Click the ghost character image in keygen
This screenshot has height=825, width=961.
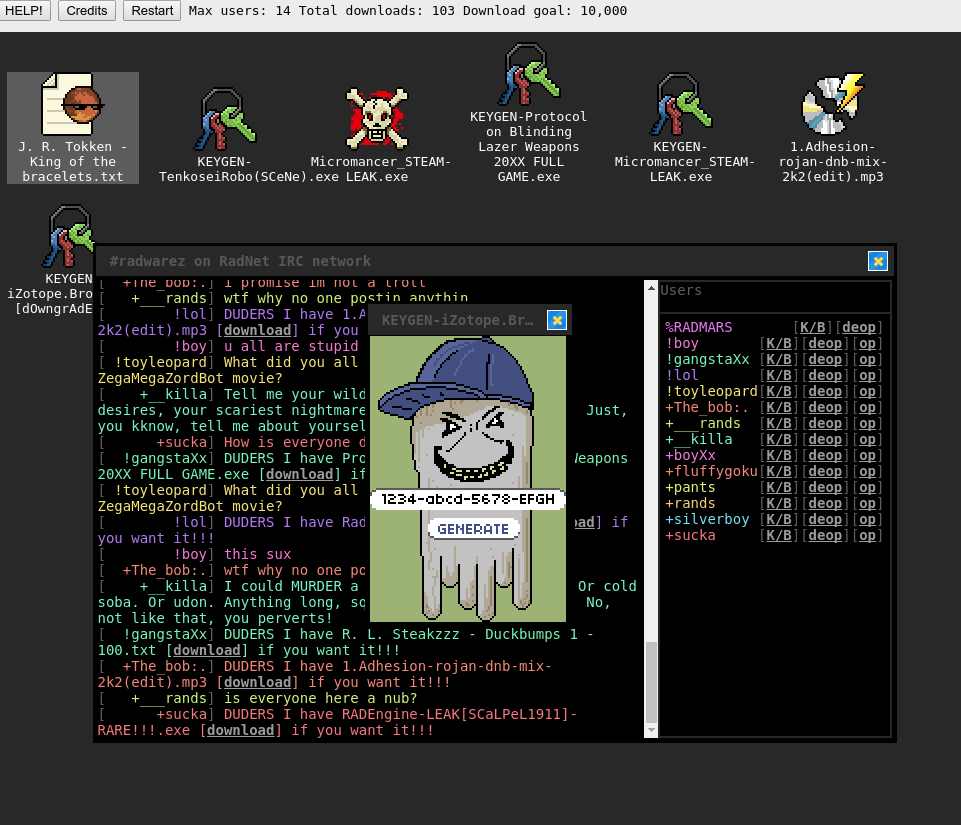468,479
